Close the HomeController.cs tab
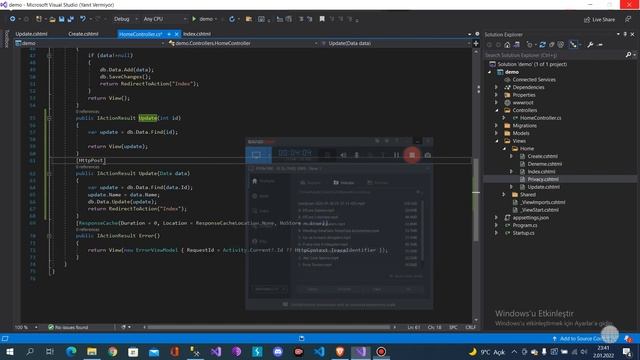 [176, 34]
